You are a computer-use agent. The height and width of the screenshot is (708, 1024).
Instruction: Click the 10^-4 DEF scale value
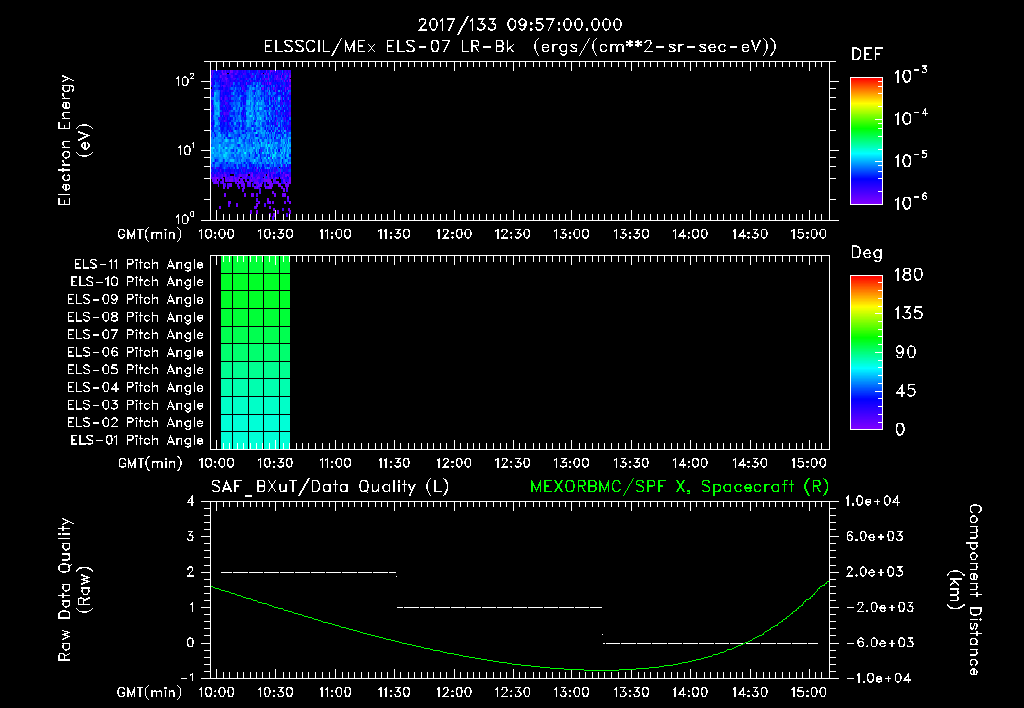pyautogui.click(x=910, y=118)
